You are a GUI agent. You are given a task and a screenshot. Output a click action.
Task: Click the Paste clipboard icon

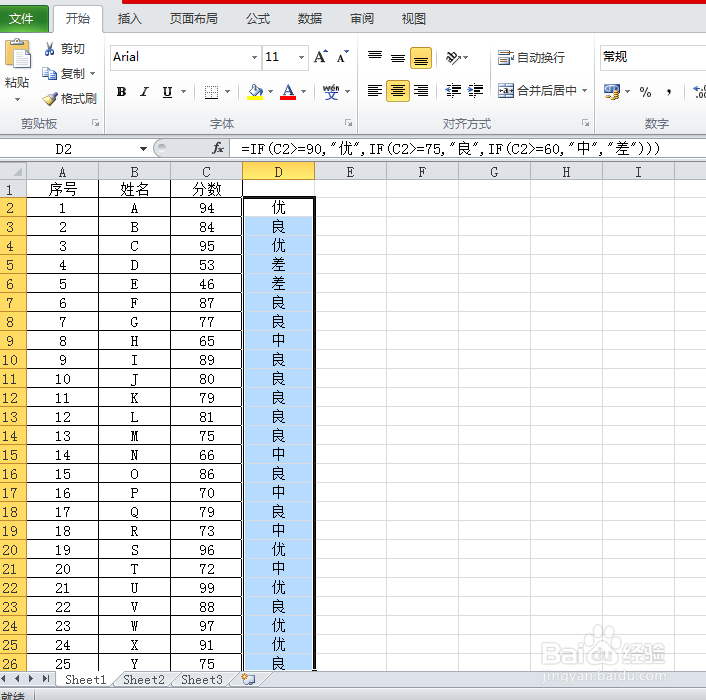pyautogui.click(x=17, y=54)
